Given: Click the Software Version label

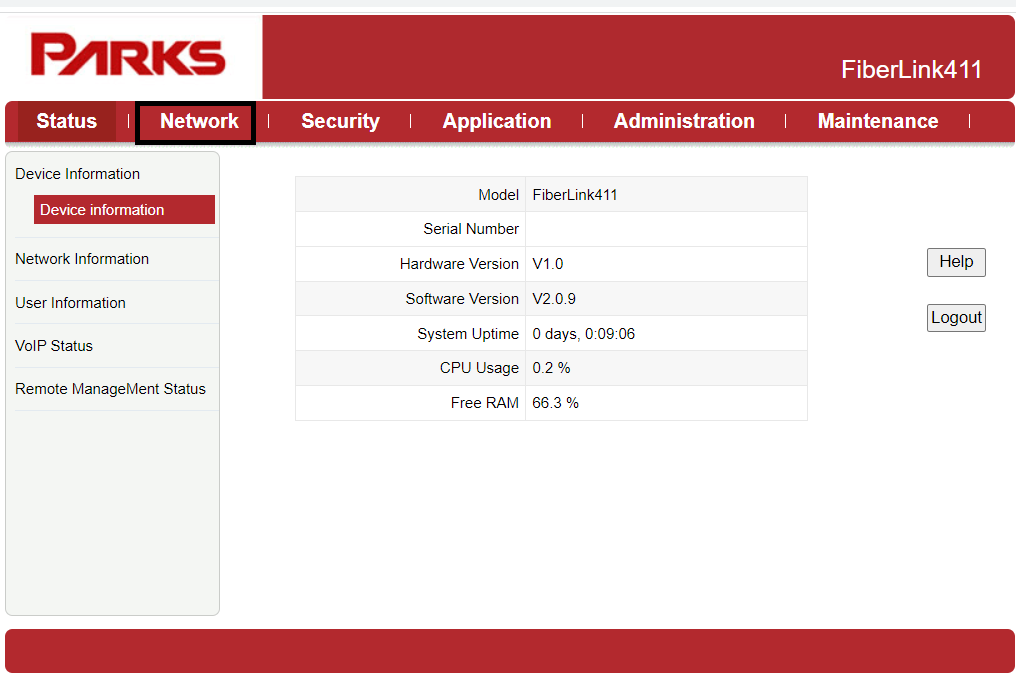Looking at the screenshot, I should click(x=462, y=299).
